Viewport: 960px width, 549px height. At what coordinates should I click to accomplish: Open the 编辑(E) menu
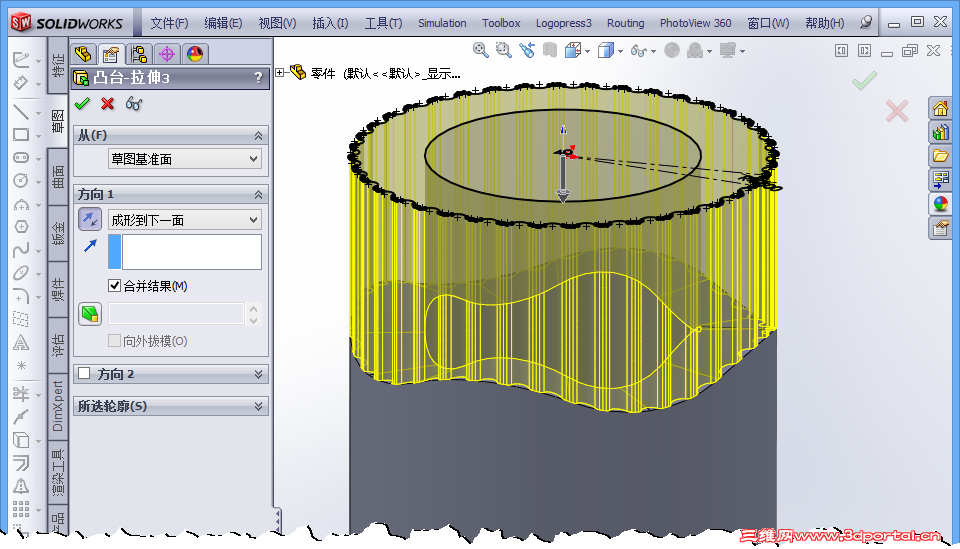pos(223,23)
